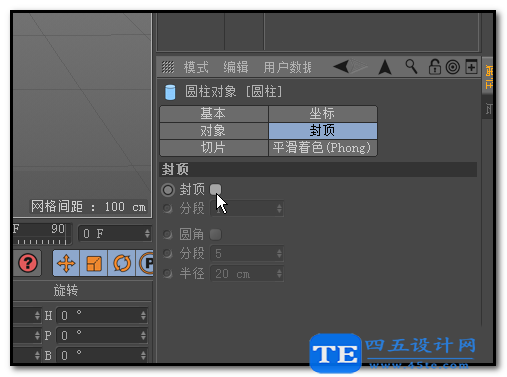This screenshot has height=377, width=507.
Task: Adjust the 半径 value stepper arrows
Action: coord(279,274)
